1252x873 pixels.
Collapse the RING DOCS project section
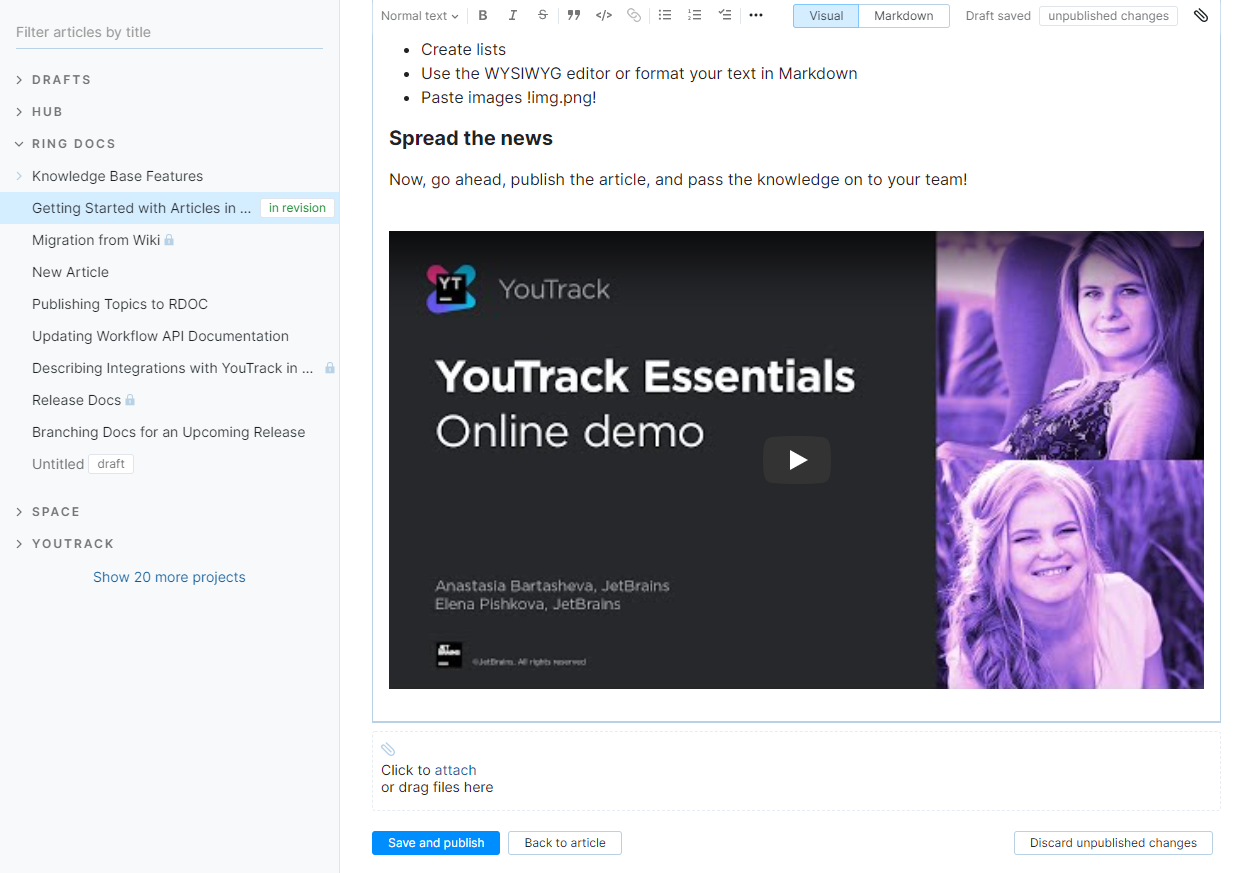coord(18,143)
